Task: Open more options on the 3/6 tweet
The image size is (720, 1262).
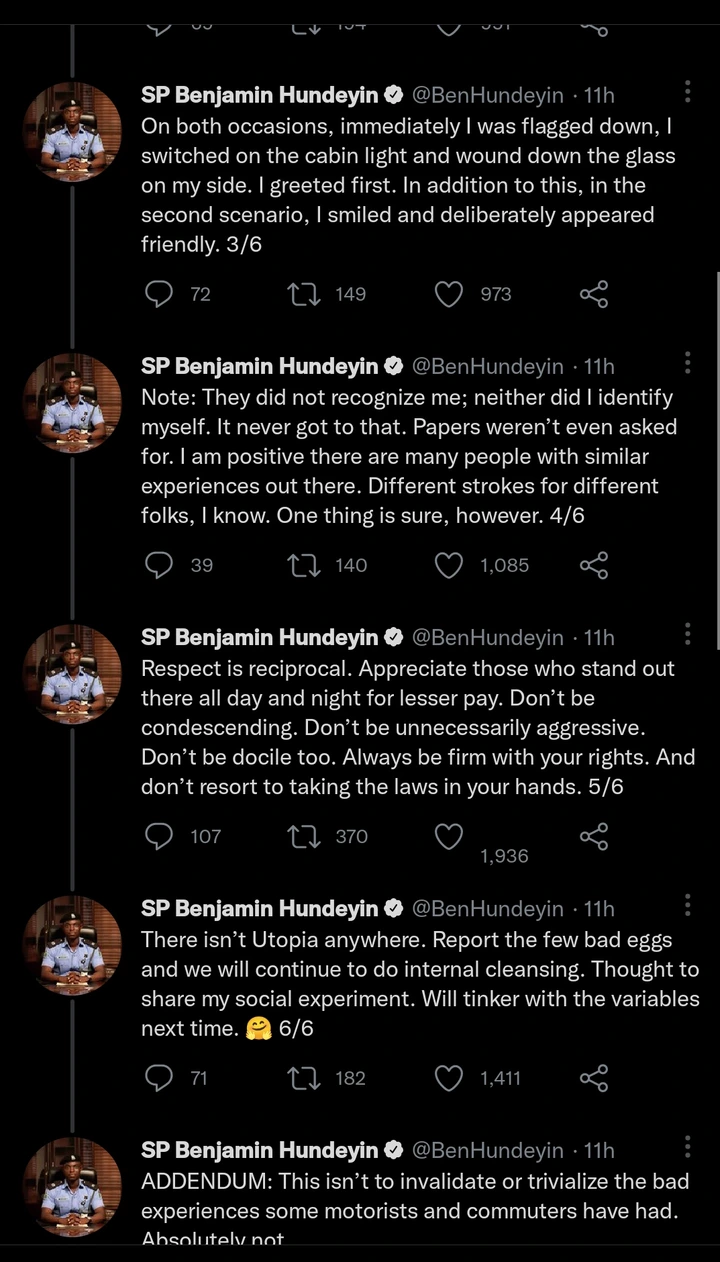Action: click(x=687, y=92)
